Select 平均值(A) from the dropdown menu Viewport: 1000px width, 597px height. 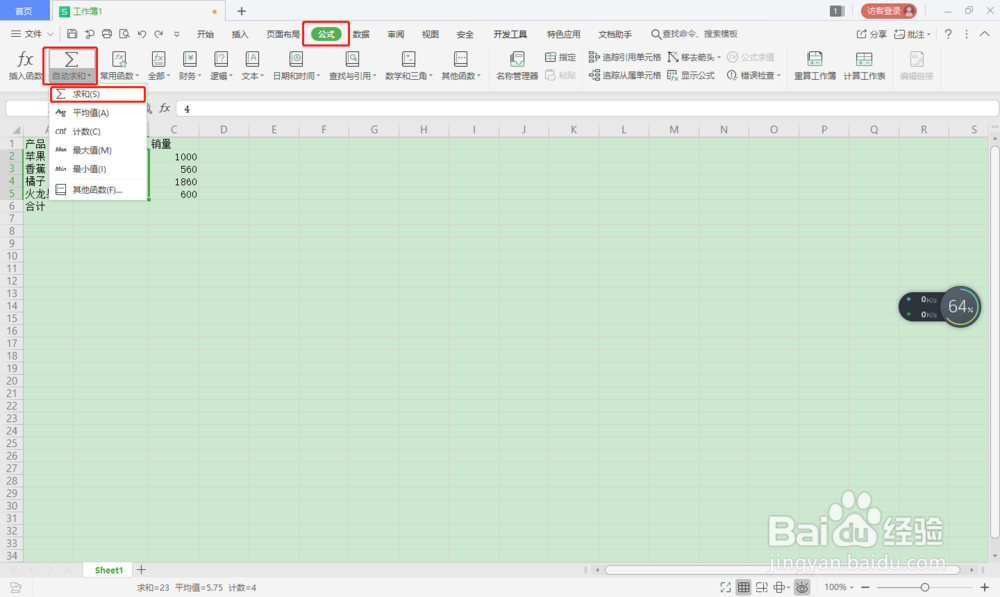[x=98, y=113]
